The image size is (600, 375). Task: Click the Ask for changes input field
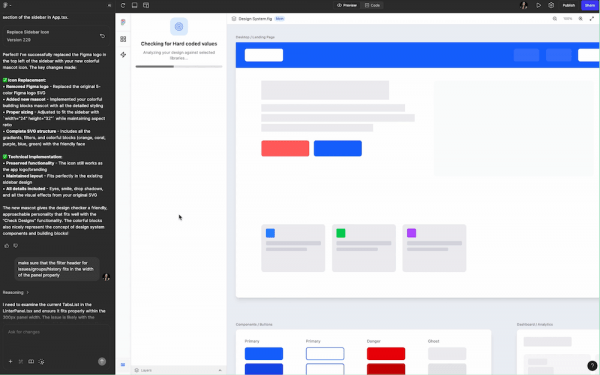click(x=56, y=332)
